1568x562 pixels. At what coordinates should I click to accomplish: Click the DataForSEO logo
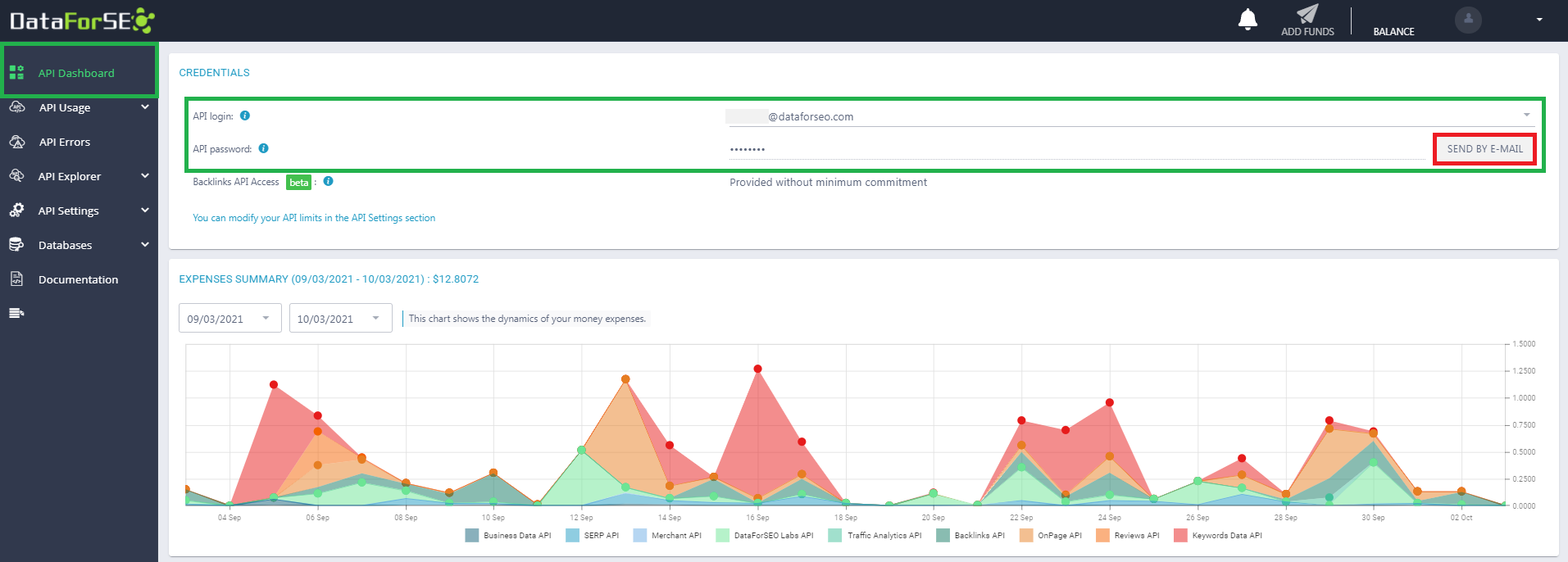(82, 20)
